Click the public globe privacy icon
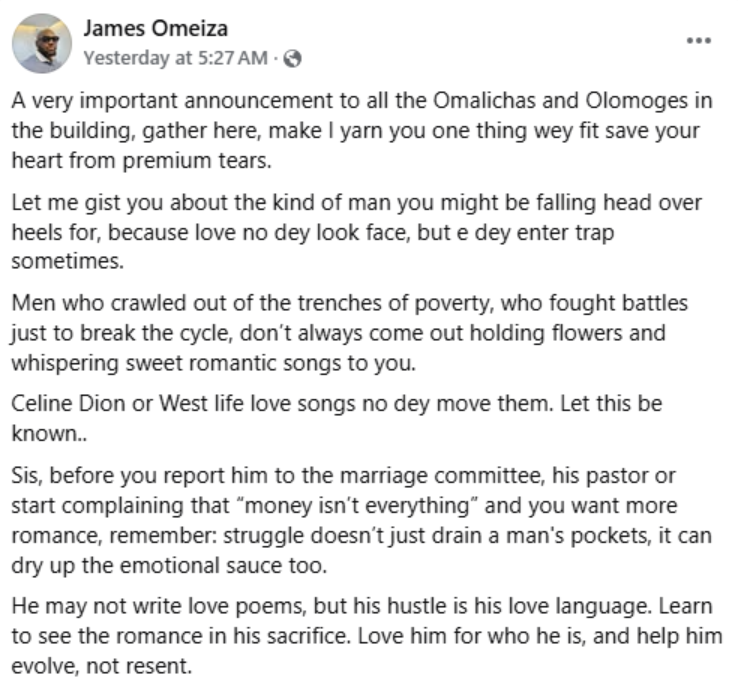Viewport: 738px width, 692px height. (293, 58)
